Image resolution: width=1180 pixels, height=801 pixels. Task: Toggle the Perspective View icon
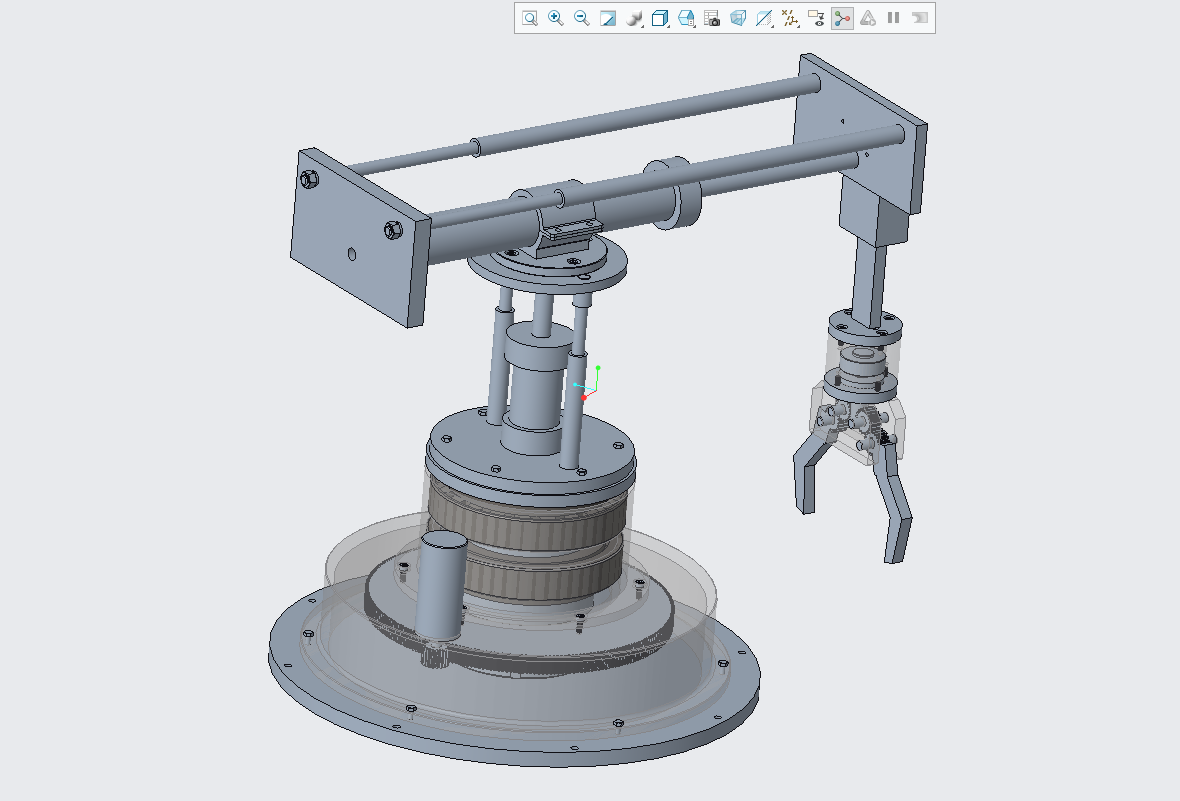click(738, 18)
